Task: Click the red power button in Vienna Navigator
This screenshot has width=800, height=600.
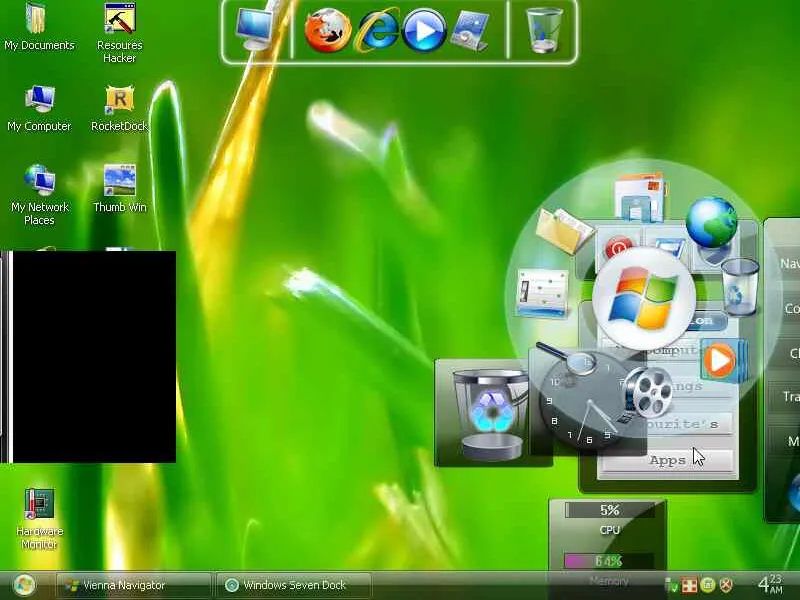Action: point(618,247)
